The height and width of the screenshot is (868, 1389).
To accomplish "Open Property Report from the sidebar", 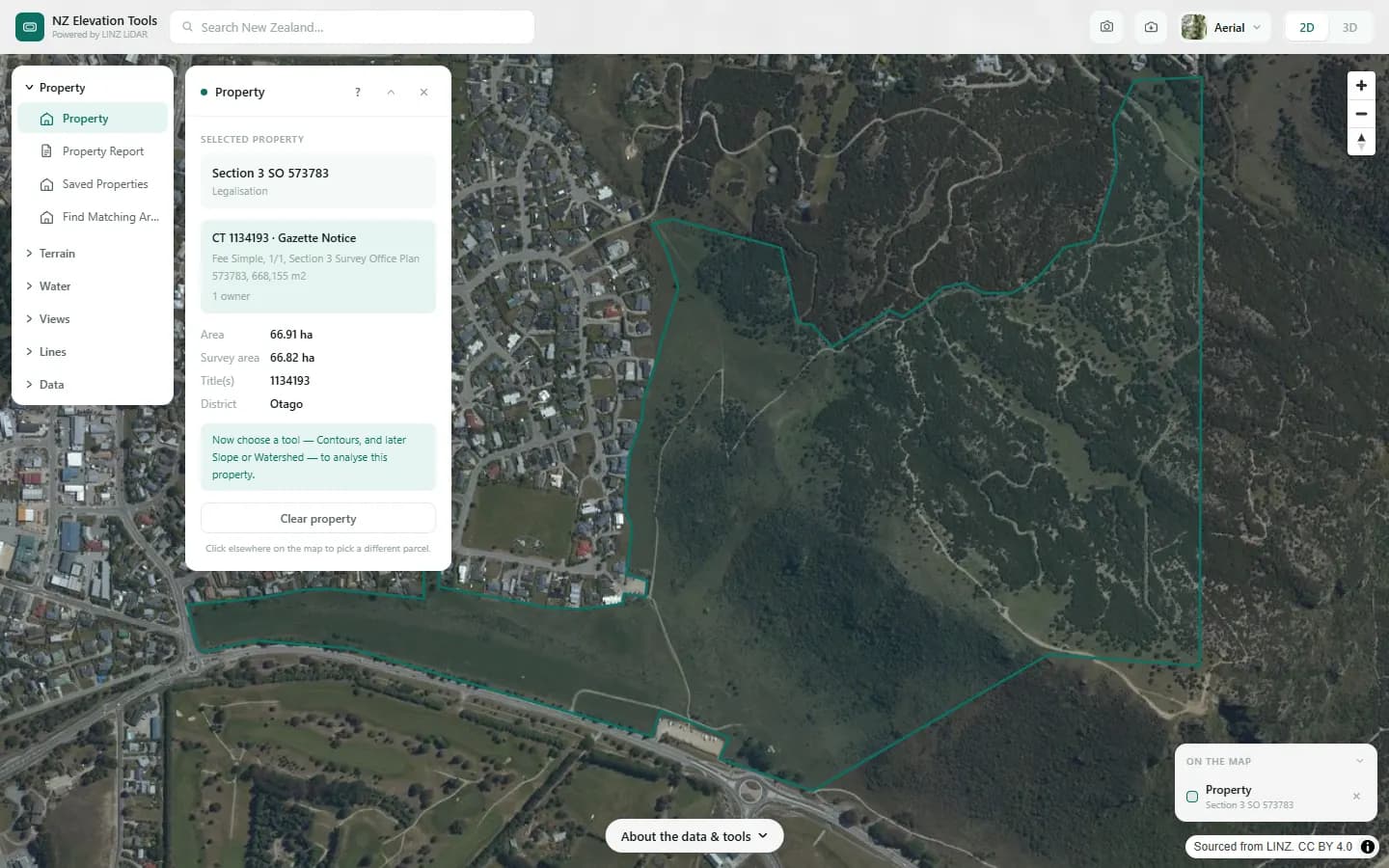I will (x=93, y=151).
